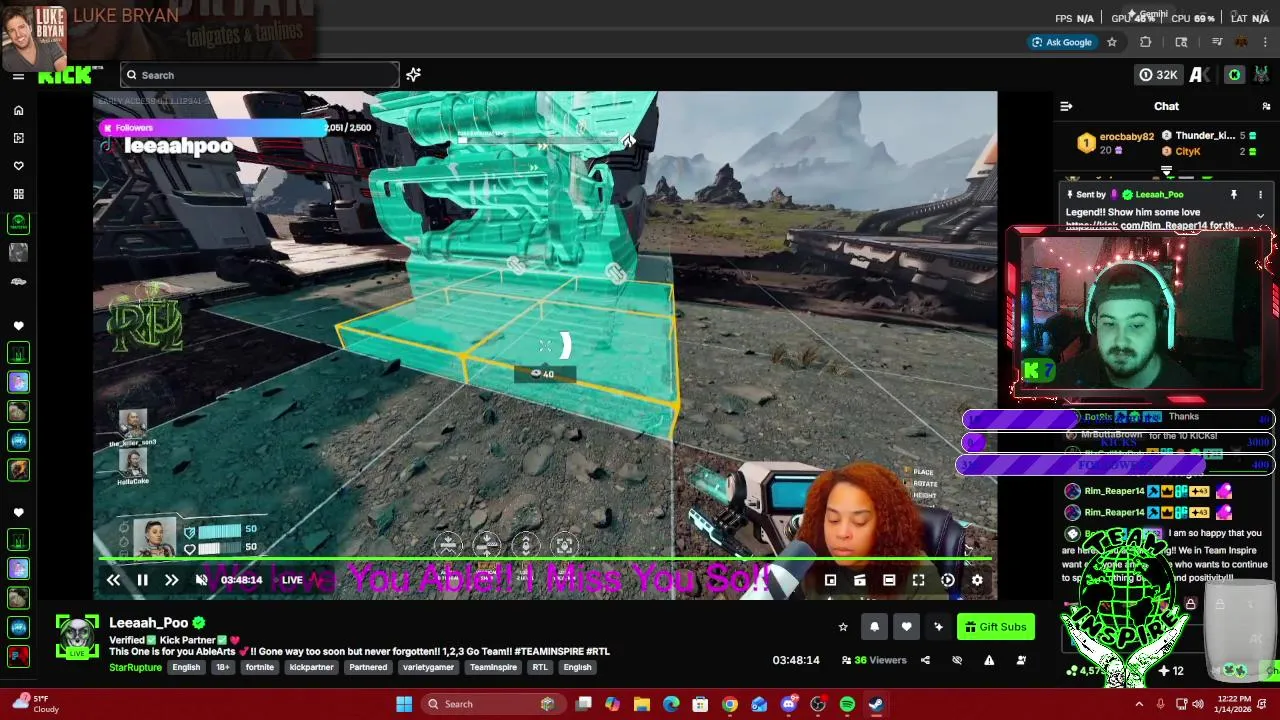Pause the live stream

point(142,580)
